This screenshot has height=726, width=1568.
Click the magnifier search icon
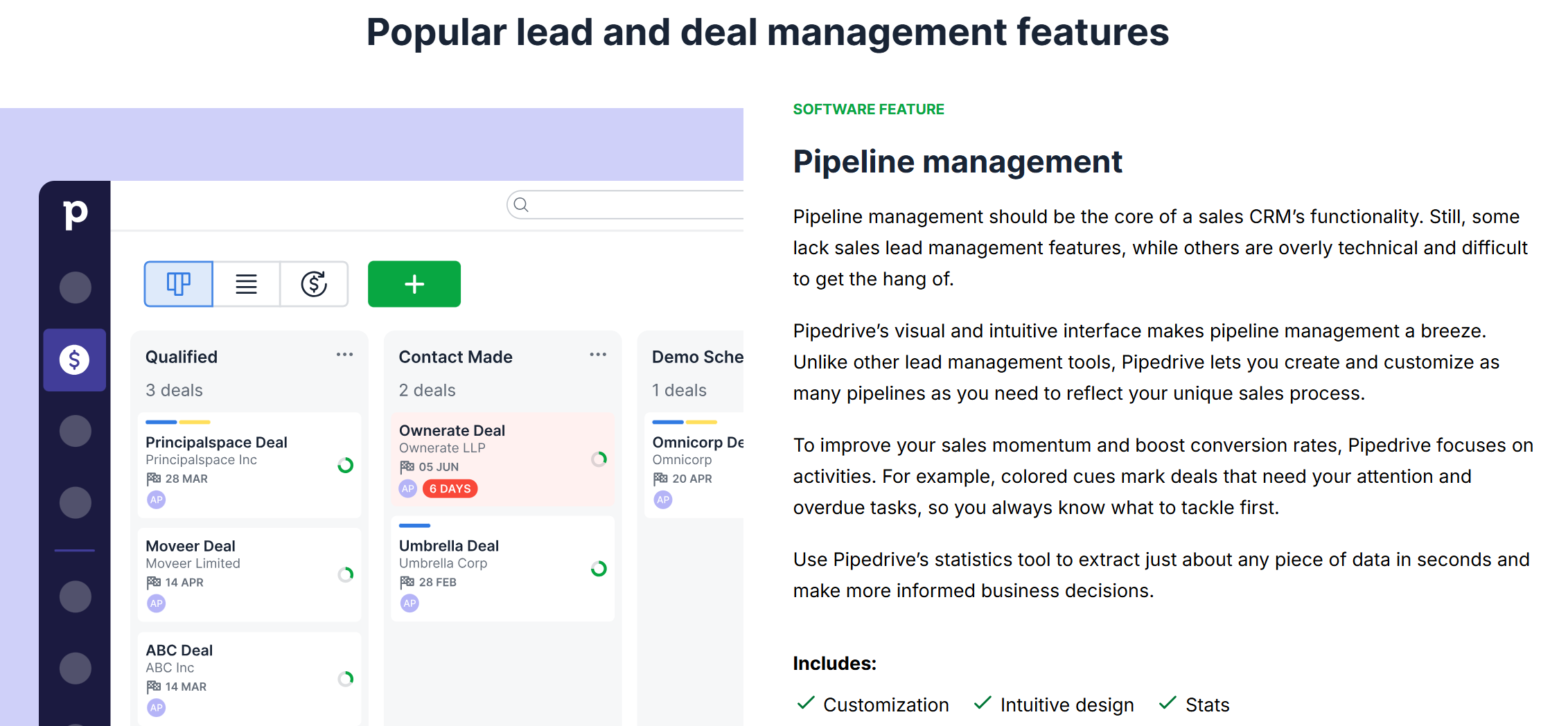[x=522, y=205]
